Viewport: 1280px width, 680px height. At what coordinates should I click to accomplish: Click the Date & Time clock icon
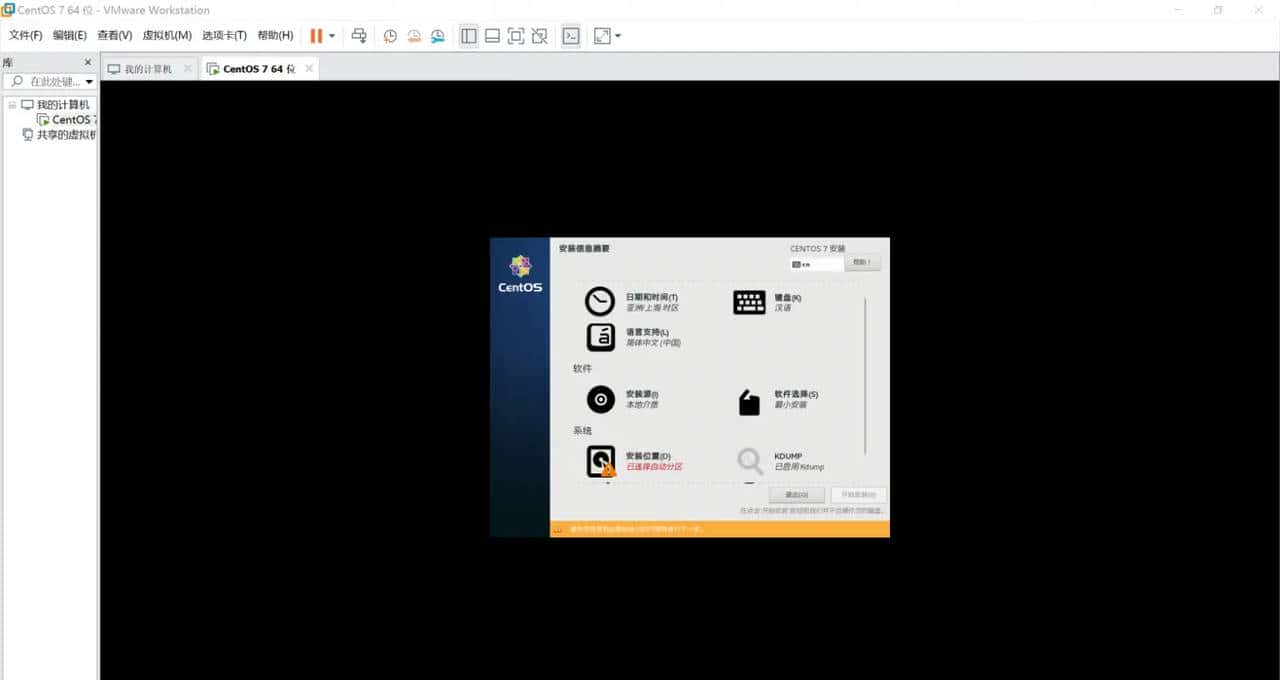(x=600, y=302)
